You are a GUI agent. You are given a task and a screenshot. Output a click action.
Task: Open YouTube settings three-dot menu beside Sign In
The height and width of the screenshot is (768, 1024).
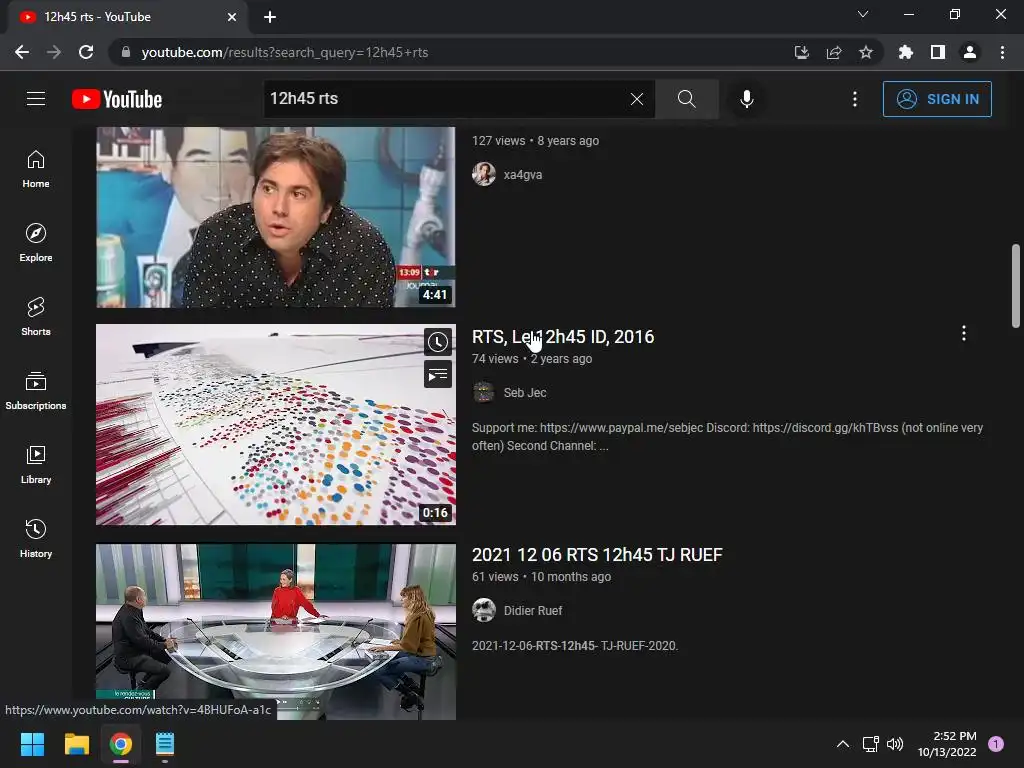pos(855,99)
